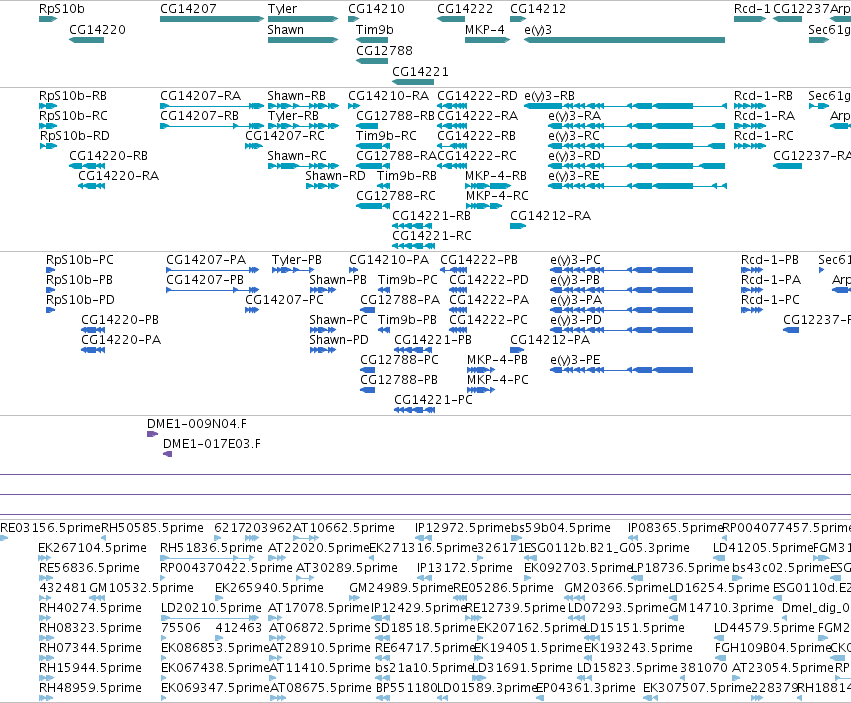Click the CG14210 gene label
This screenshot has width=851, height=703.
[376, 9]
